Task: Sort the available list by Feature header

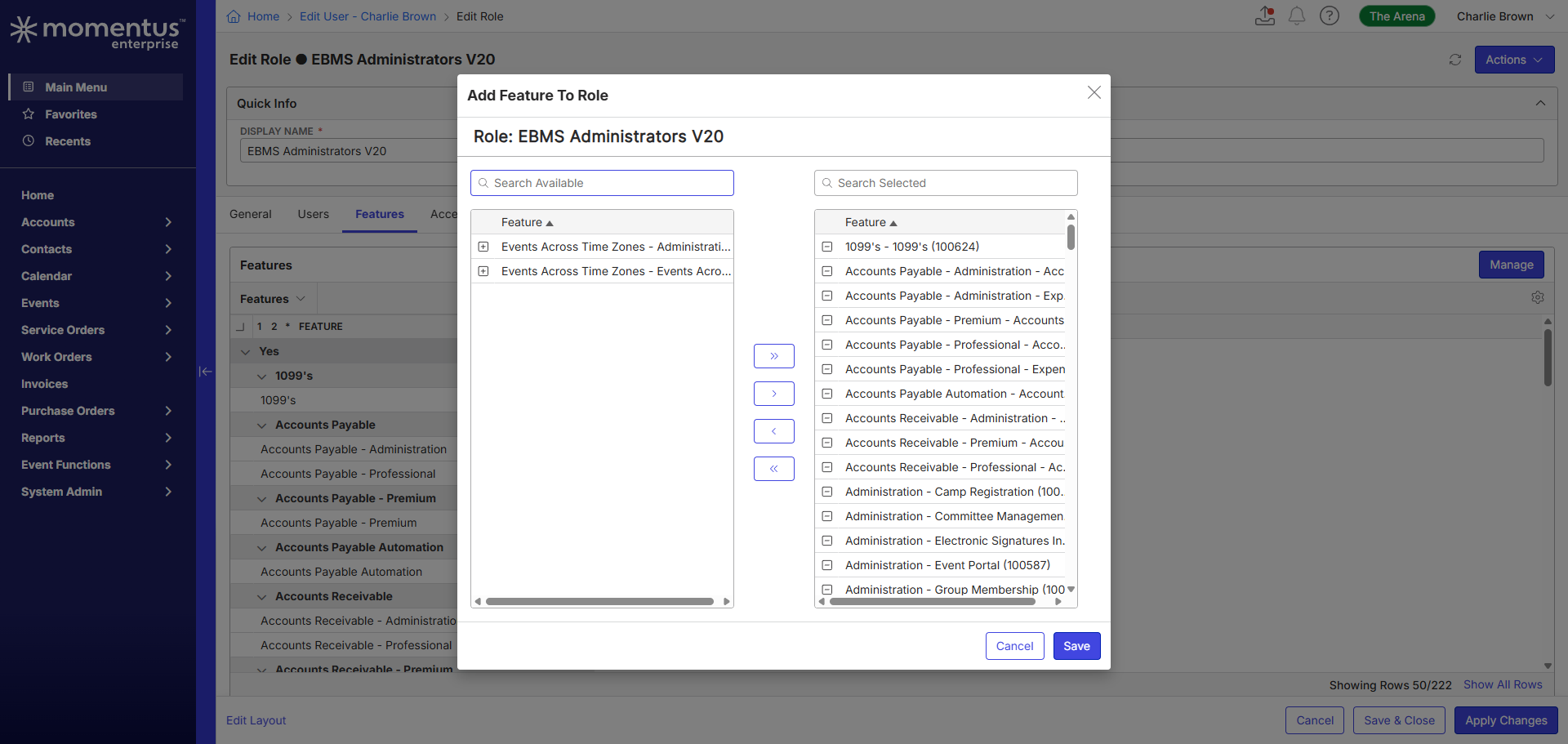Action: 527,222
